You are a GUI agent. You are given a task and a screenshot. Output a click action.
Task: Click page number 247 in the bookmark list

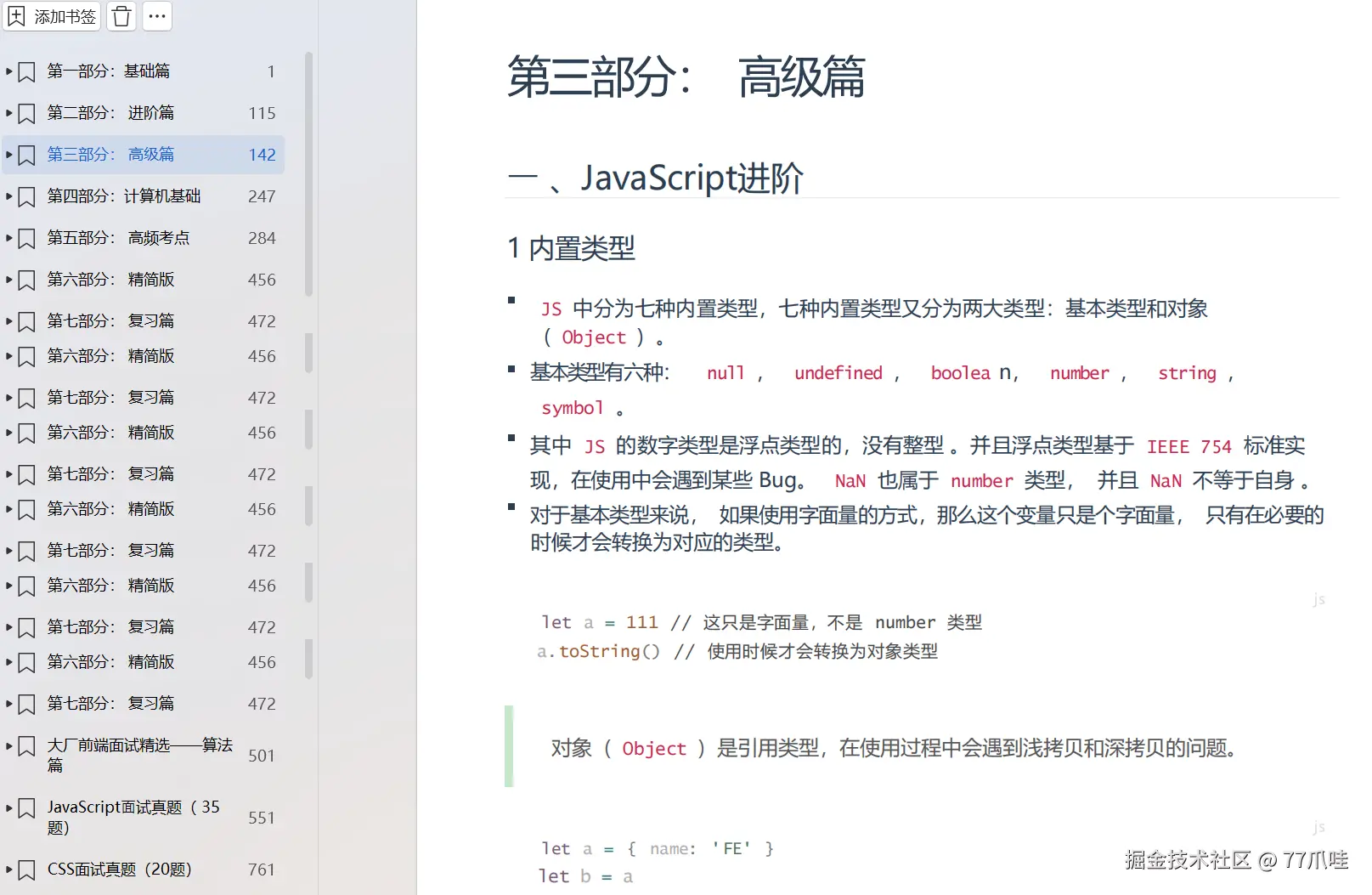[x=262, y=196]
